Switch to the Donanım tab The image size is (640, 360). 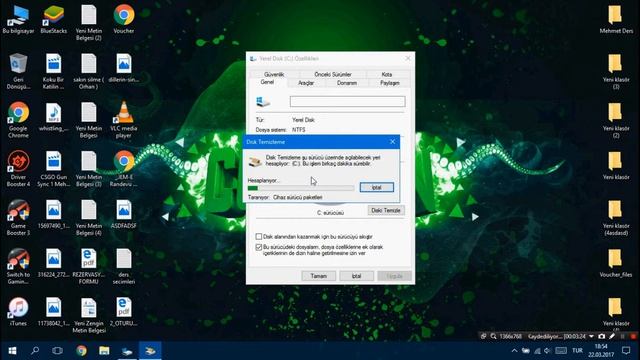(347, 83)
